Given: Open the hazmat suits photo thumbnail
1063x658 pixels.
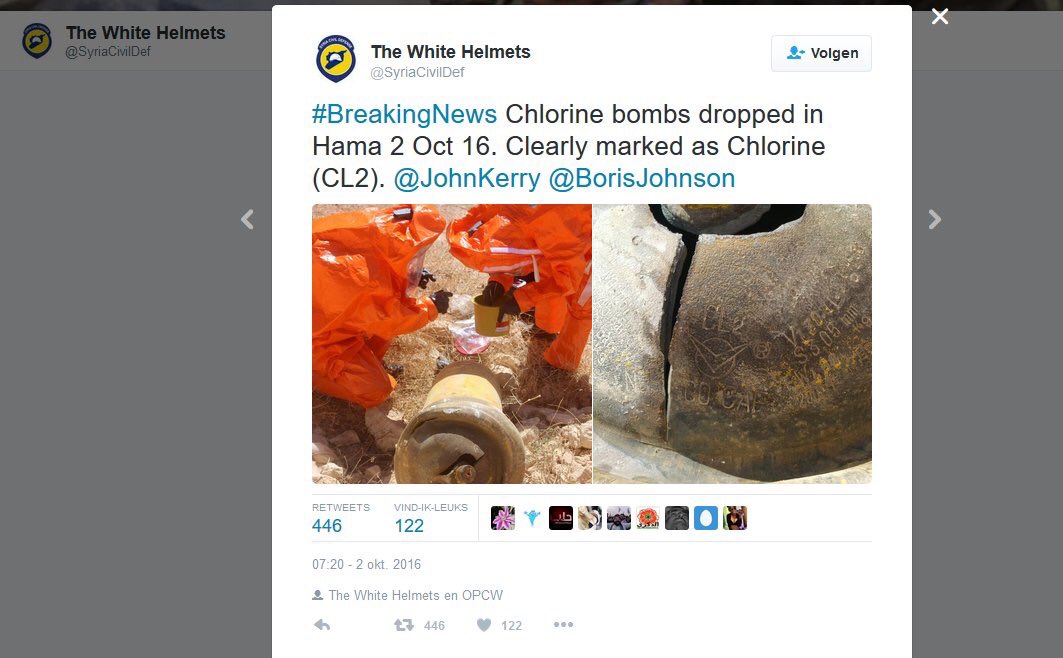Looking at the screenshot, I should 452,344.
